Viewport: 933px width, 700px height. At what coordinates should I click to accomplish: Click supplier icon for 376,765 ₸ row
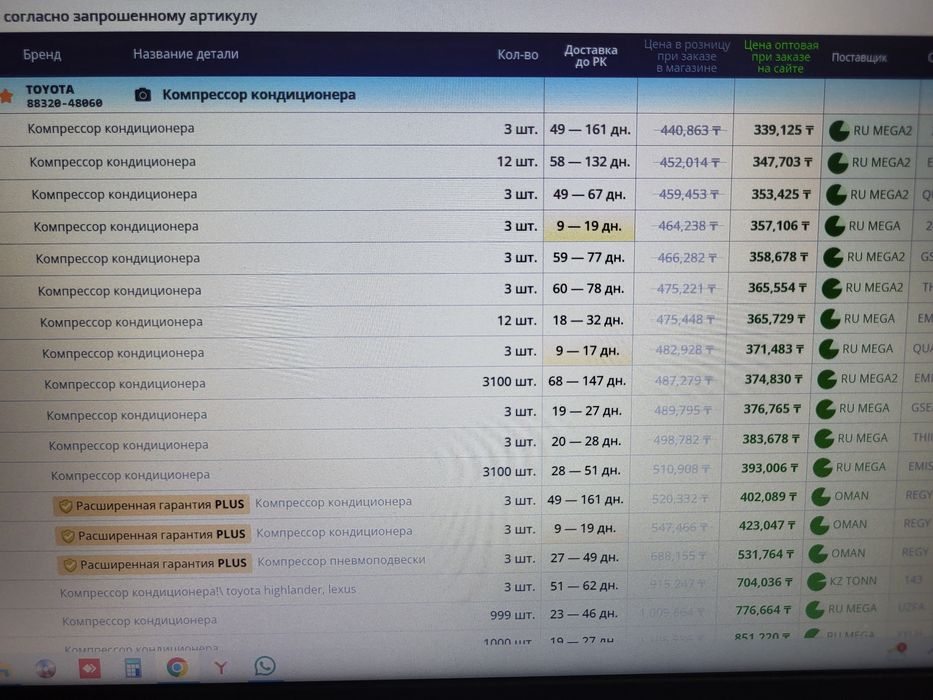[x=825, y=409]
